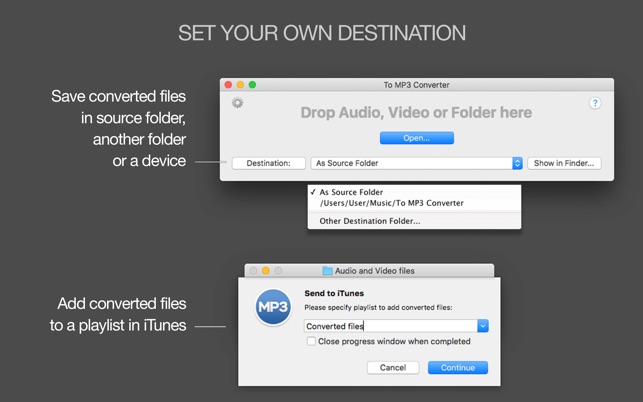Click the round MP3 app icon

tap(273, 307)
